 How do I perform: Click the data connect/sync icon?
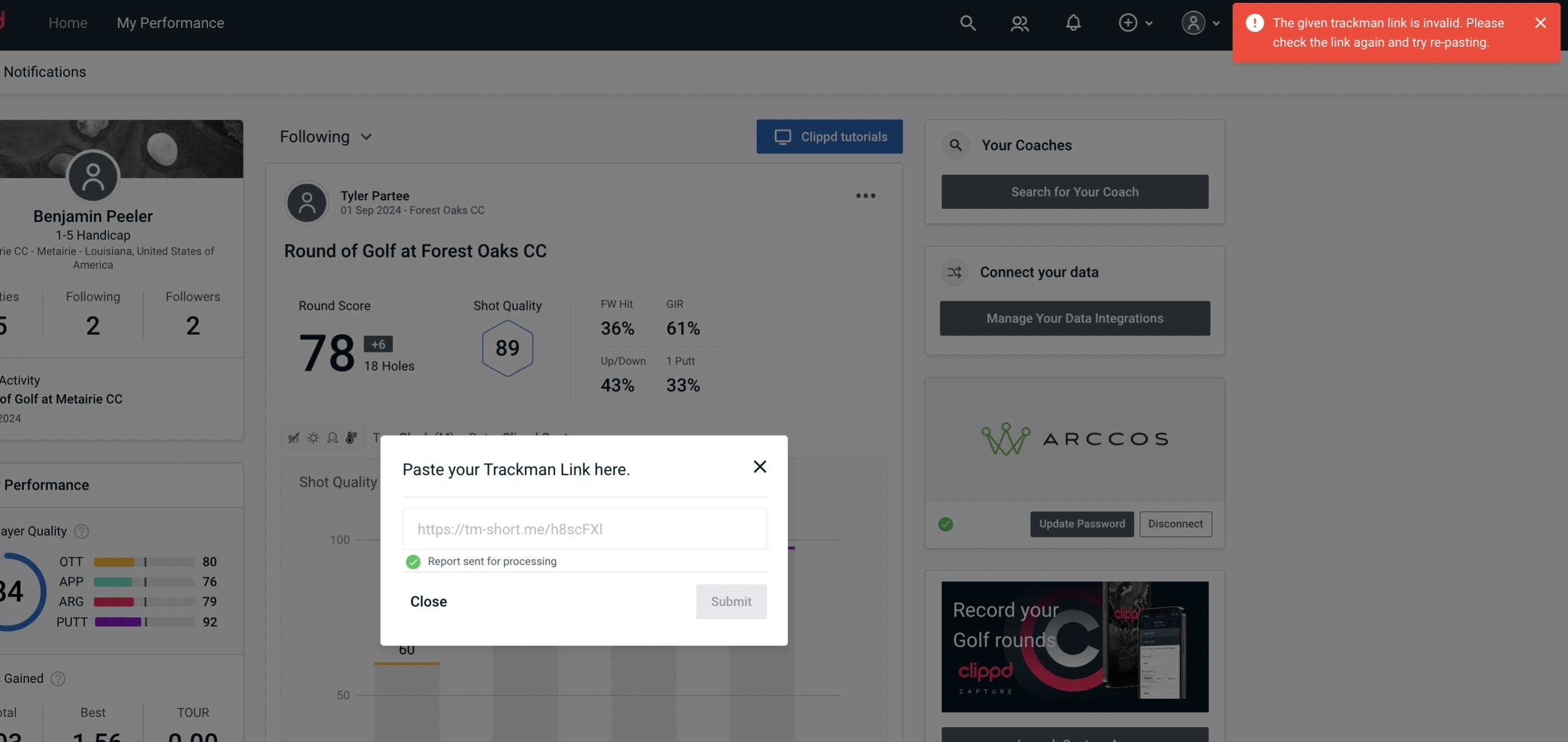(955, 272)
